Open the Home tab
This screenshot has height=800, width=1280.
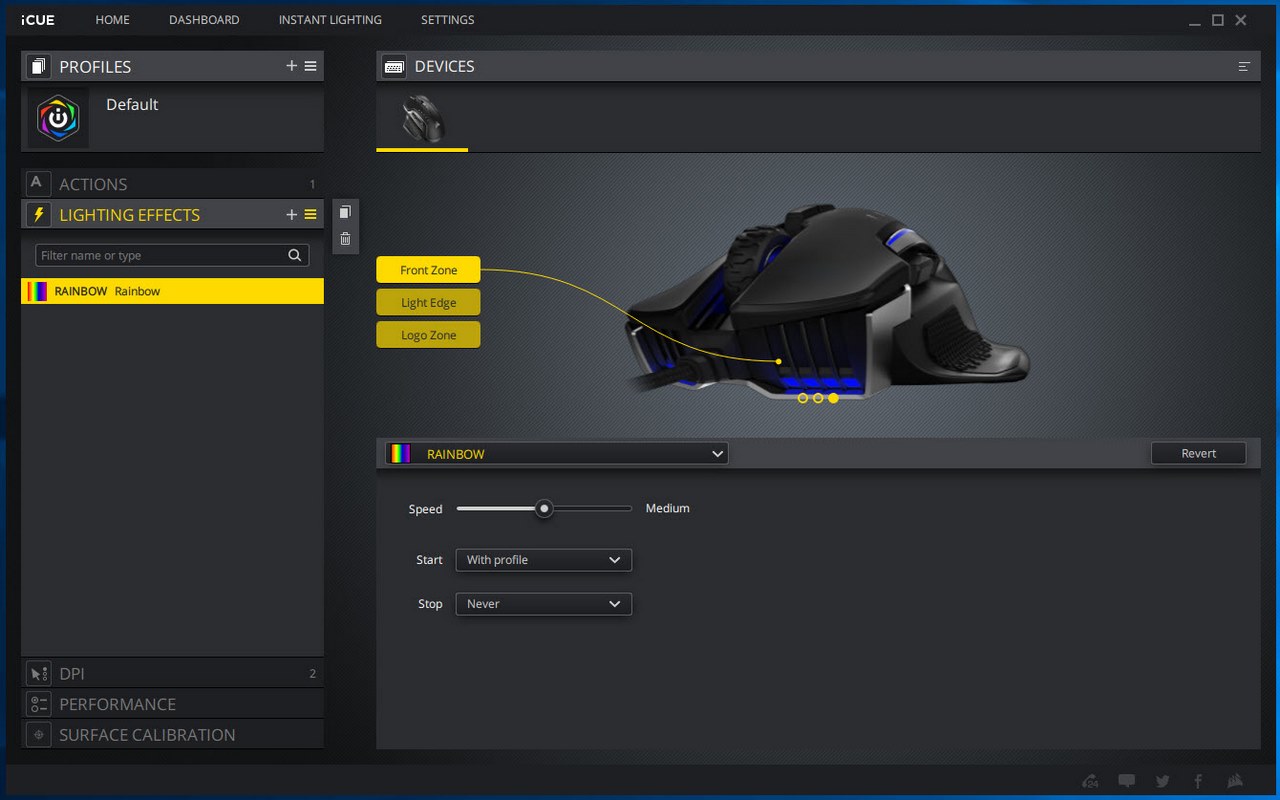tap(113, 20)
